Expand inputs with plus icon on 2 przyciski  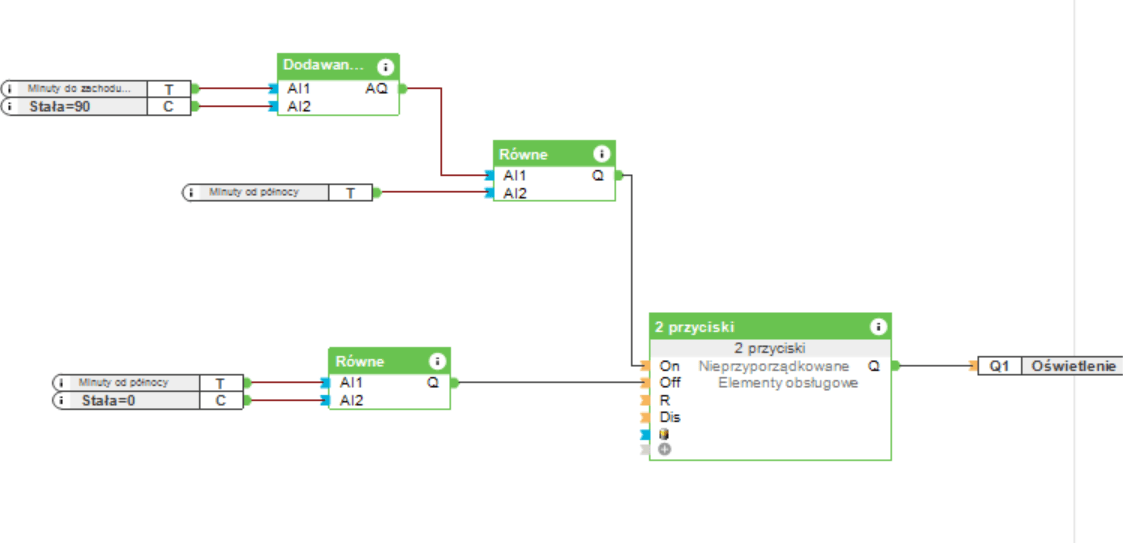pos(665,450)
